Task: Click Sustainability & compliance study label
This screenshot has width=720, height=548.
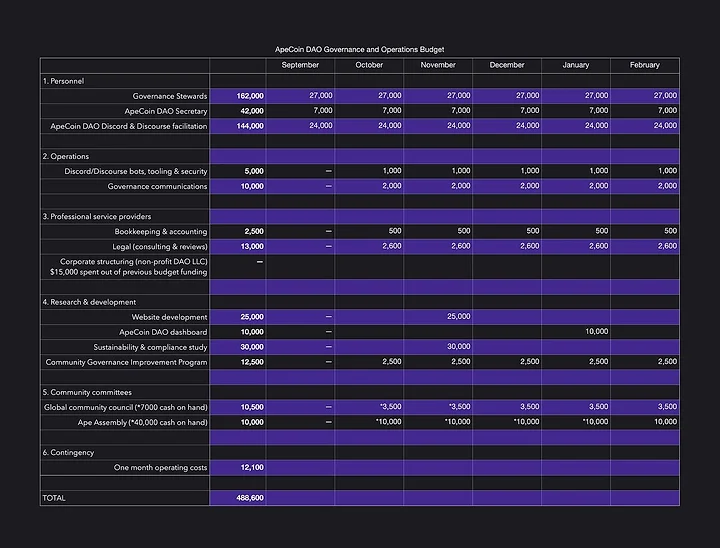Action: [150, 347]
